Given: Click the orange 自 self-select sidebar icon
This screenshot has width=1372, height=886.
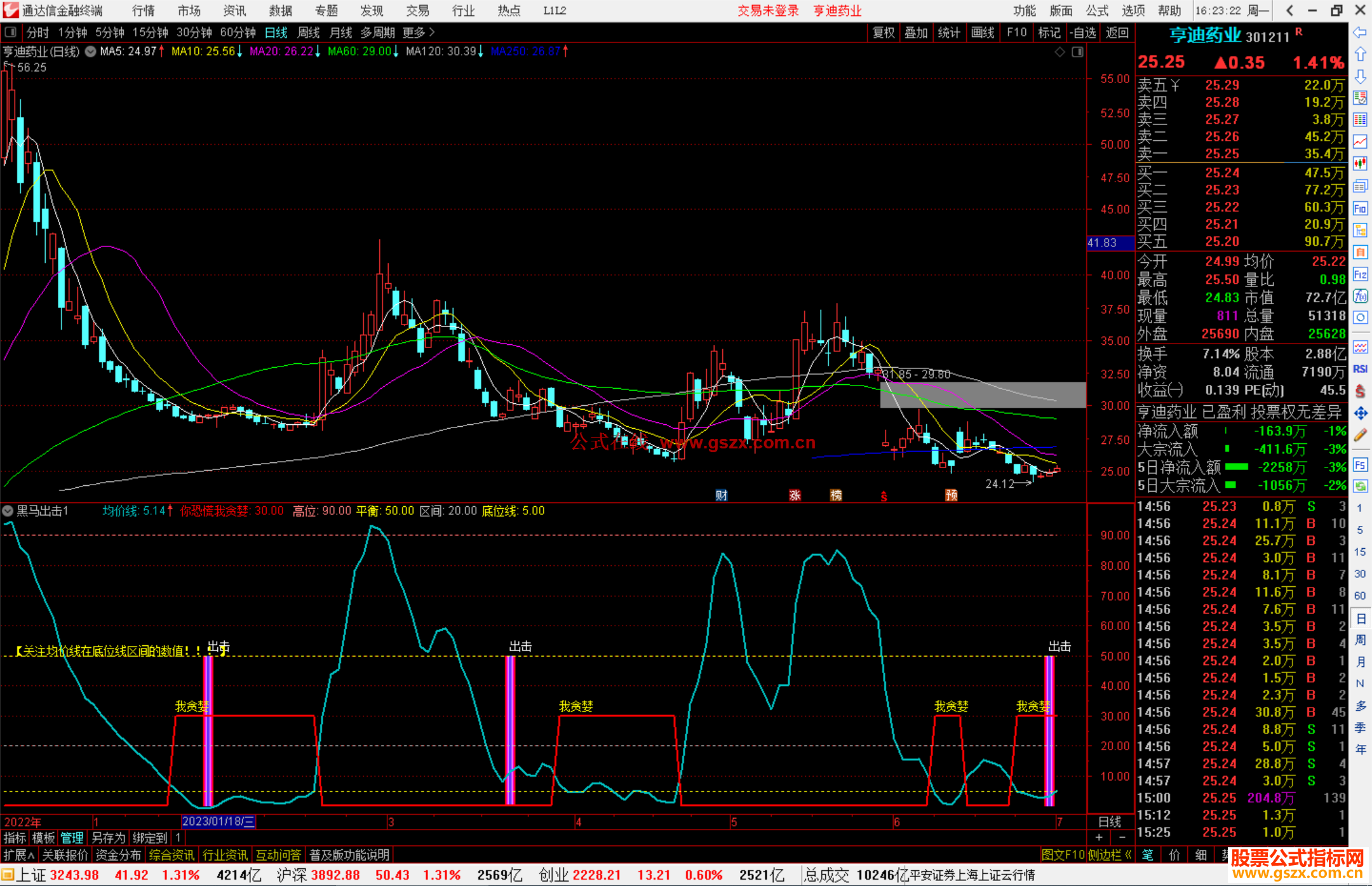Looking at the screenshot, I should click(x=1360, y=252).
